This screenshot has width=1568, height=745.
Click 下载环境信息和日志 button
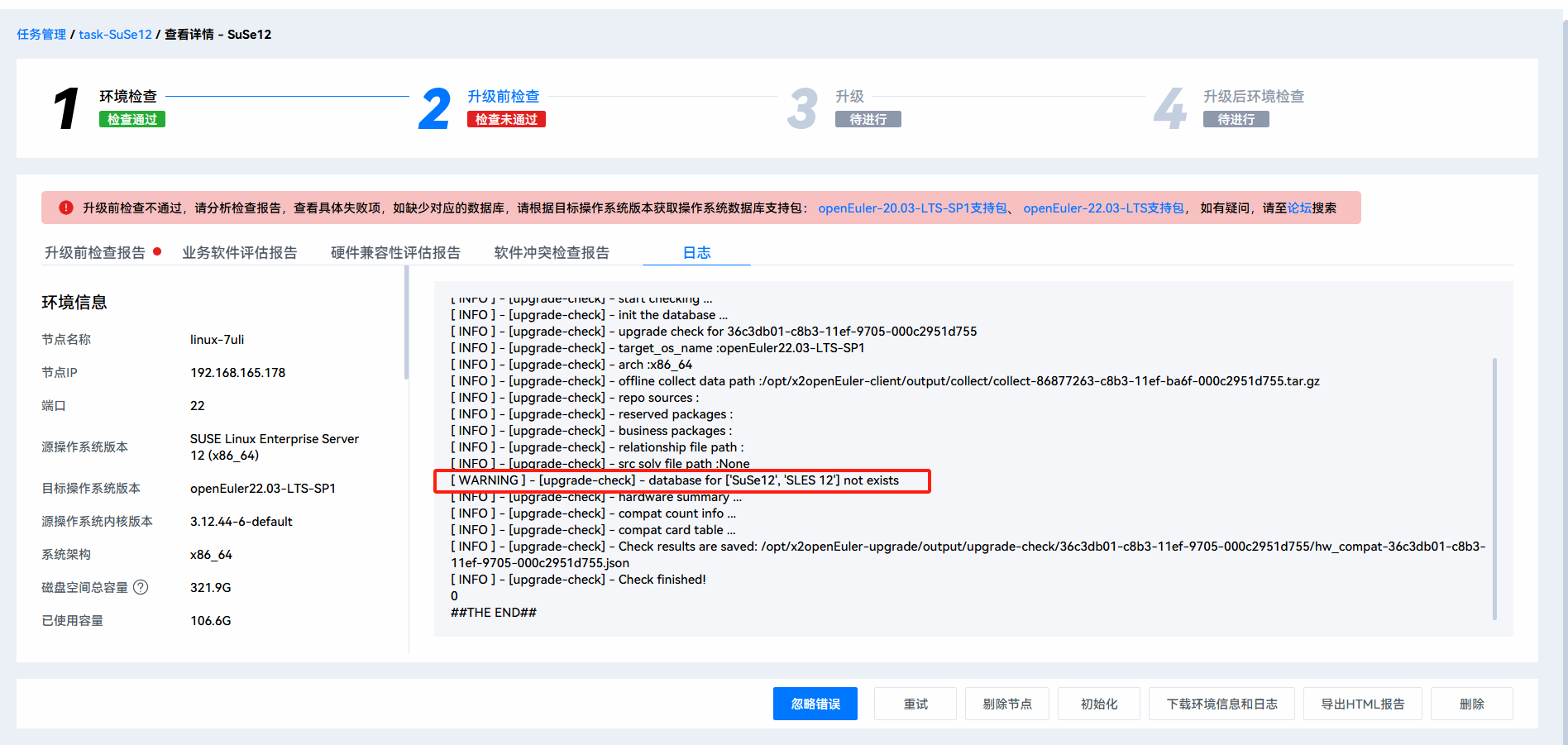[1221, 704]
